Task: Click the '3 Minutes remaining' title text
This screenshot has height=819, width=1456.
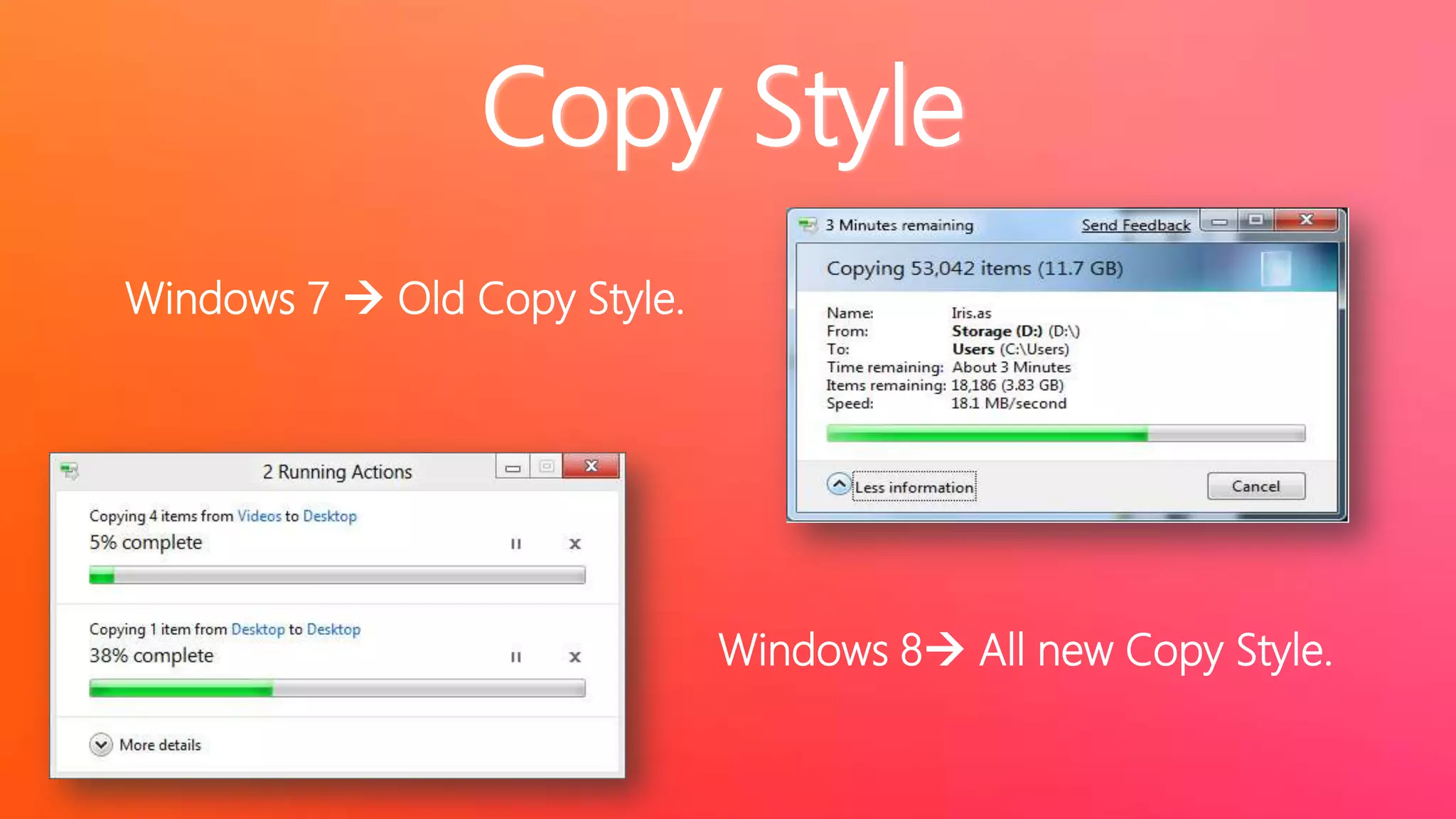Action: click(899, 225)
